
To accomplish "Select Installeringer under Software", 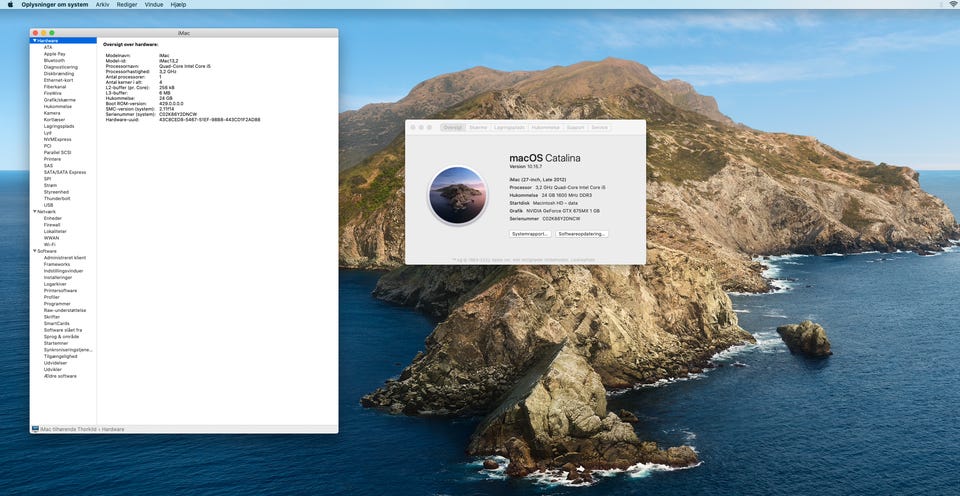I will point(58,277).
